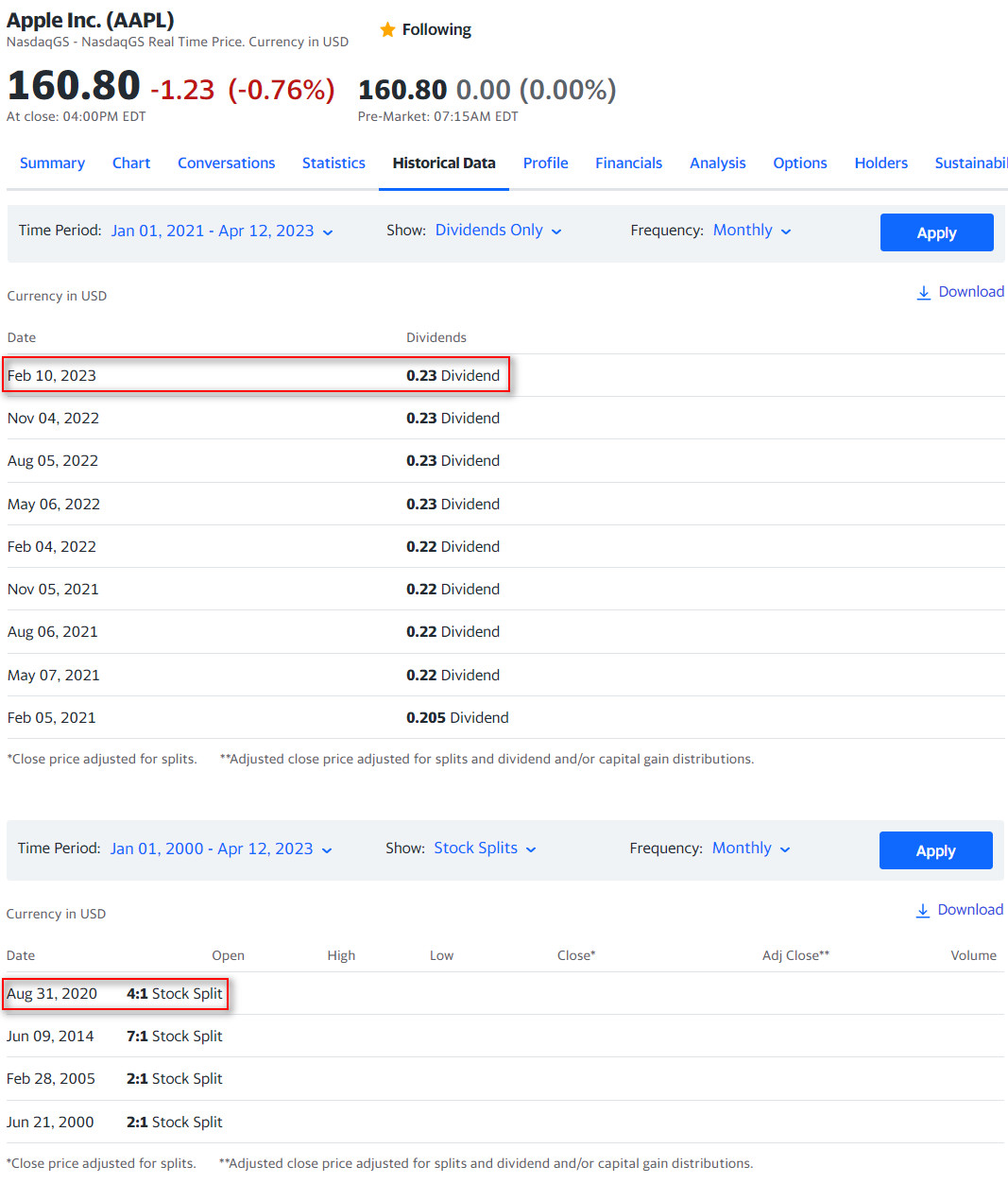1008x1183 pixels.
Task: Click the Low column header
Action: click(441, 956)
